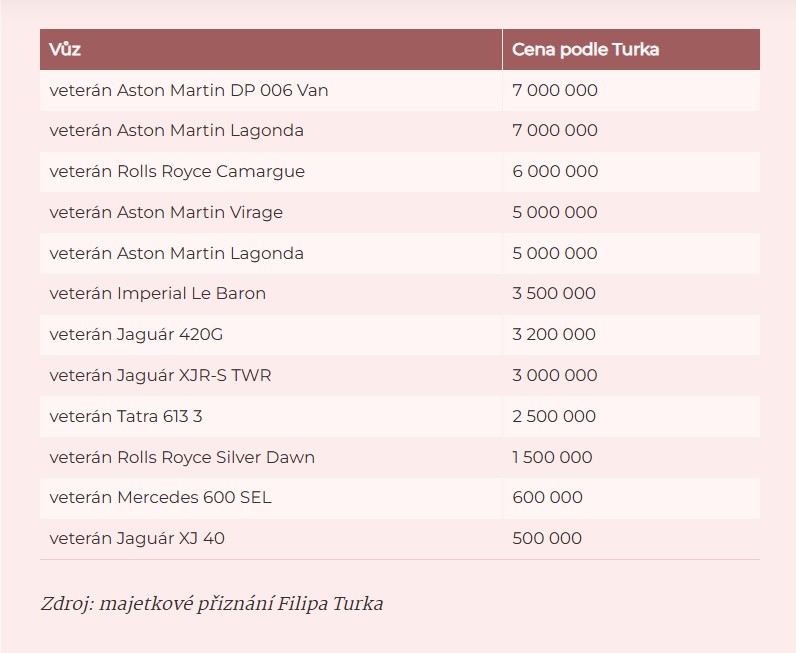Click the Imperial Le Baron cell
Viewport: 796px width, 653px height.
(157, 293)
